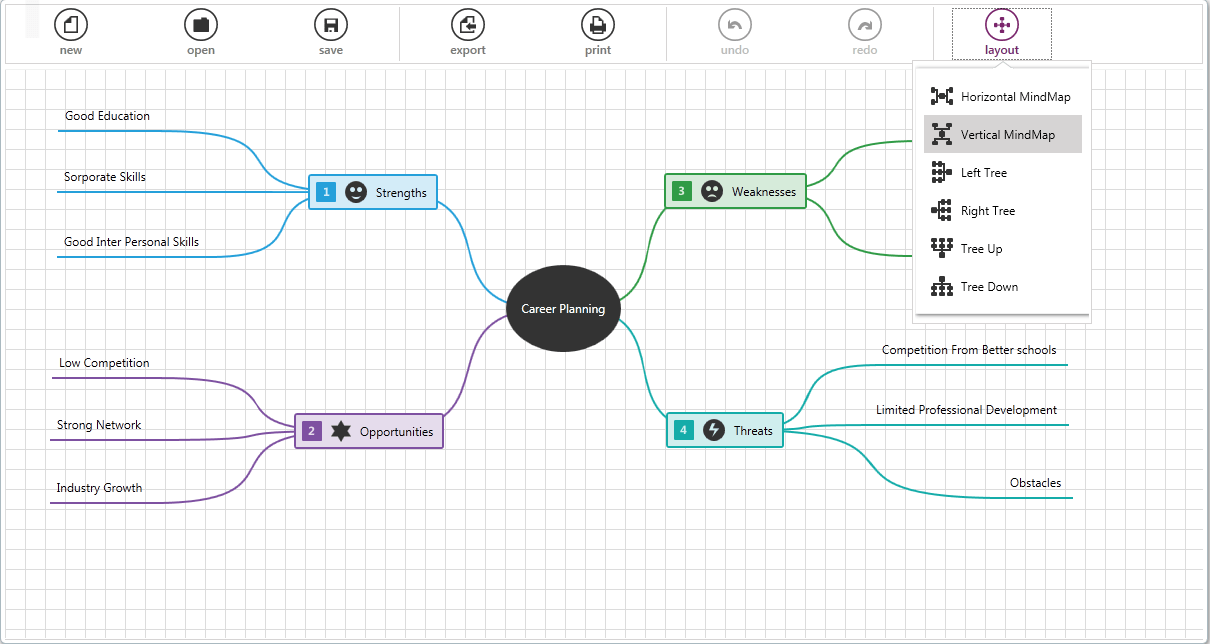Viewport: 1210px width, 644px height.
Task: Toggle the layout dropdown button
Action: [x=1001, y=33]
